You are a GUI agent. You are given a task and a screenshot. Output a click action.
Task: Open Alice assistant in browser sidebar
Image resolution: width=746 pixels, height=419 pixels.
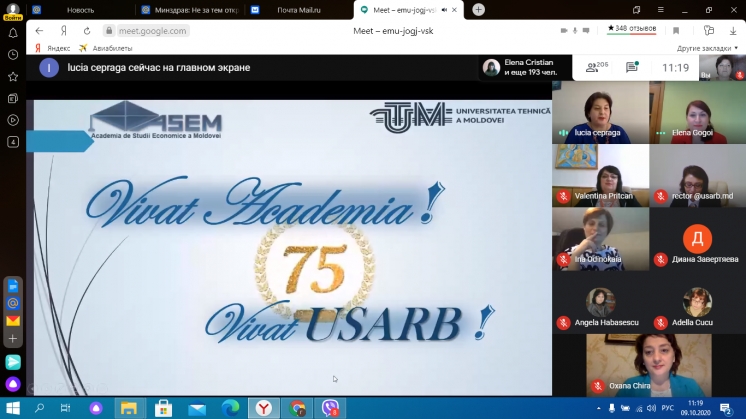pyautogui.click(x=13, y=384)
